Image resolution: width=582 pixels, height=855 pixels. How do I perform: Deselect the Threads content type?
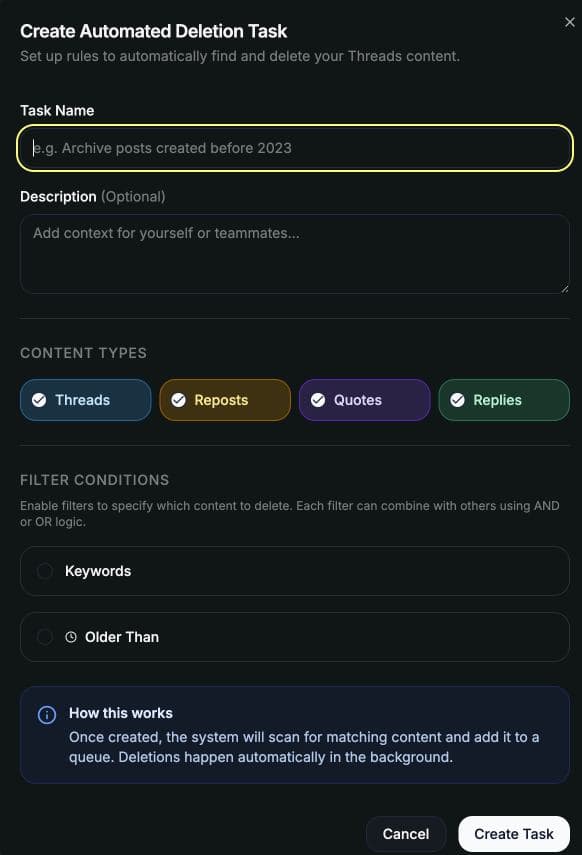[85, 399]
